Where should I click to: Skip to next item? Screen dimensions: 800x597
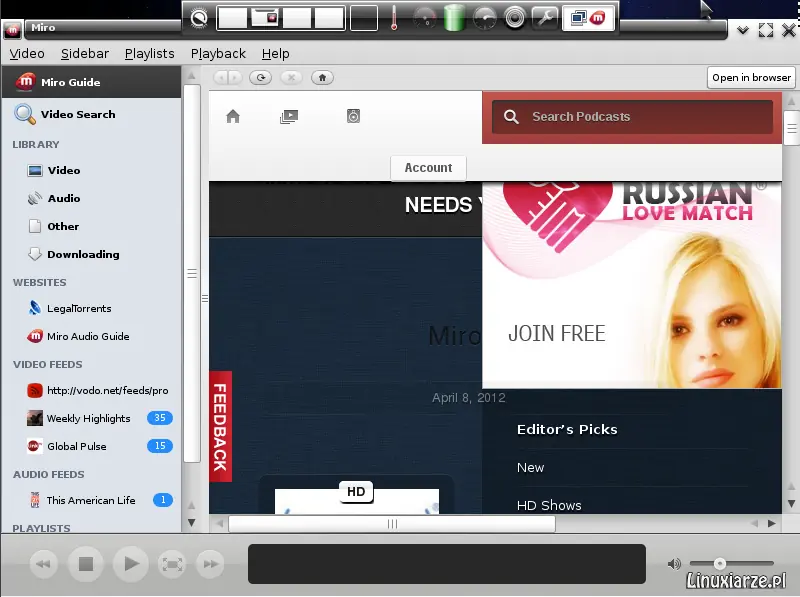210,564
